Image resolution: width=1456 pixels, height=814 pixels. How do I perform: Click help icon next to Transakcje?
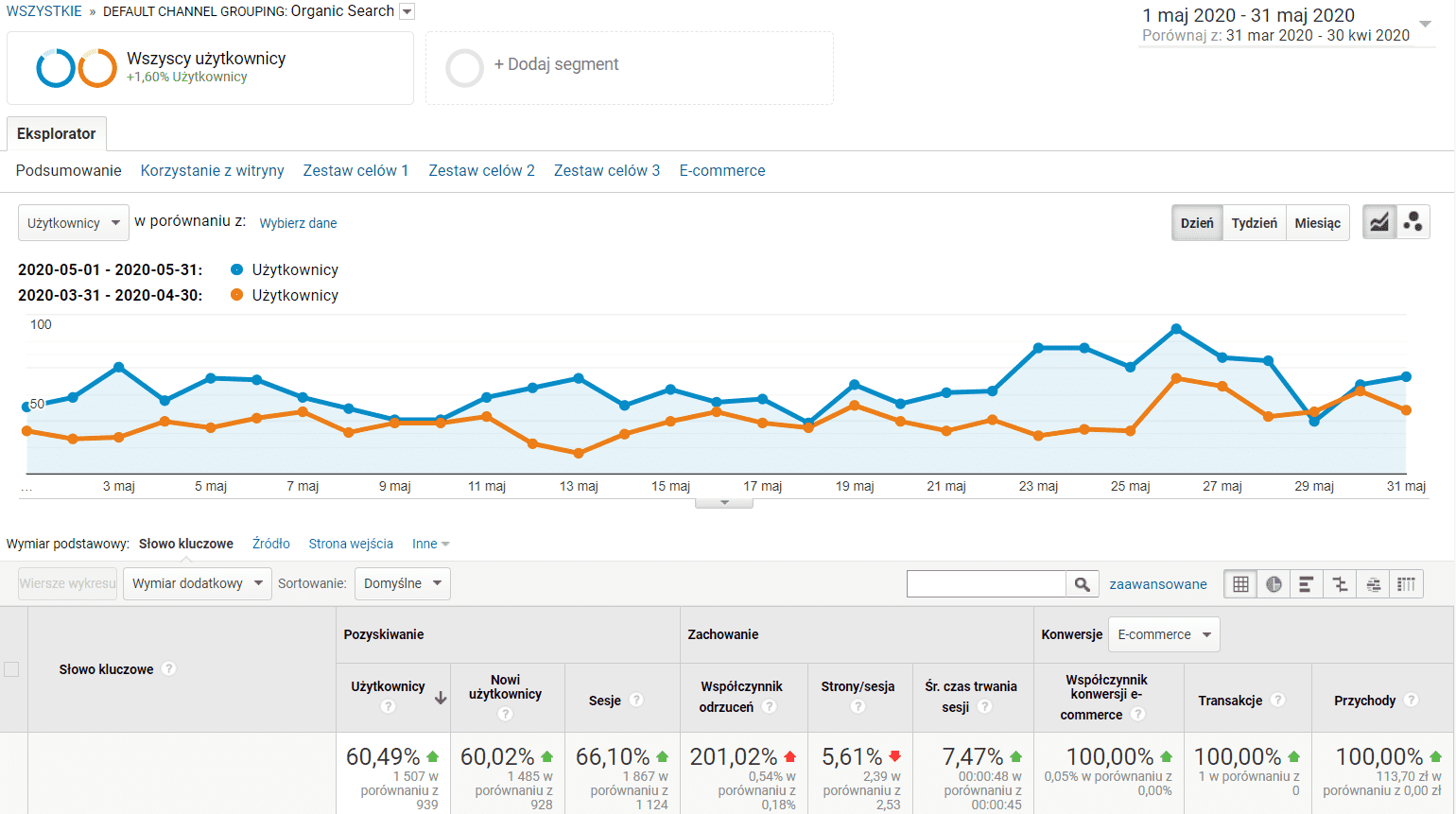click(x=1278, y=700)
